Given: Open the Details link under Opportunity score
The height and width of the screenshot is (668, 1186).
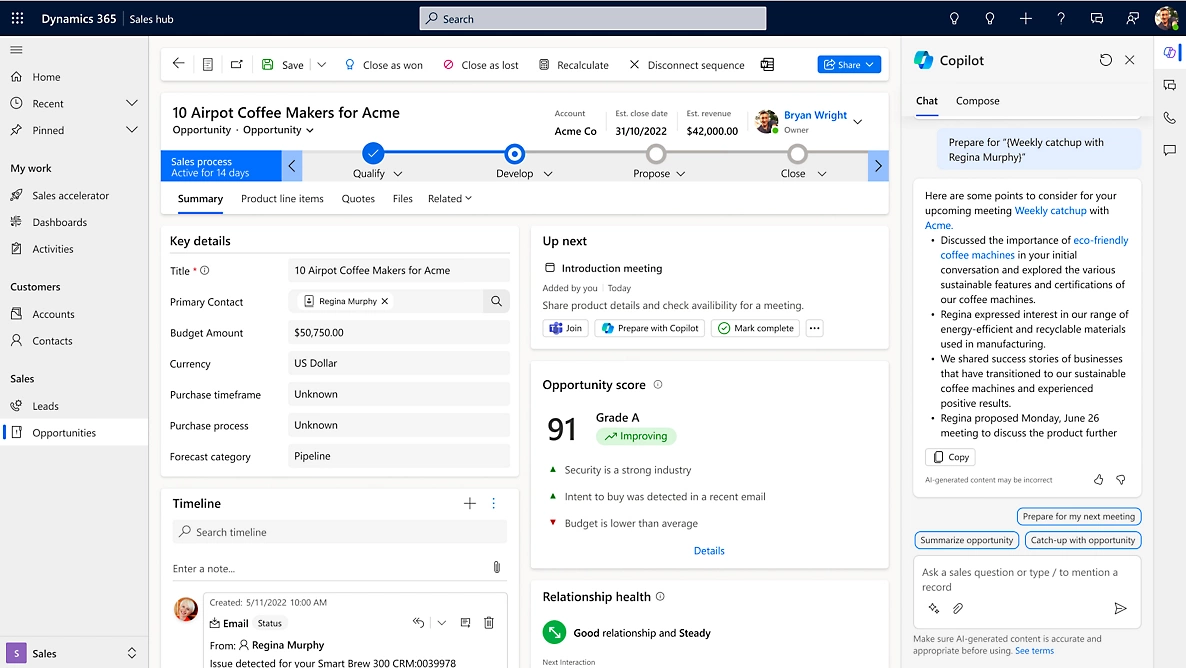Looking at the screenshot, I should click(709, 551).
